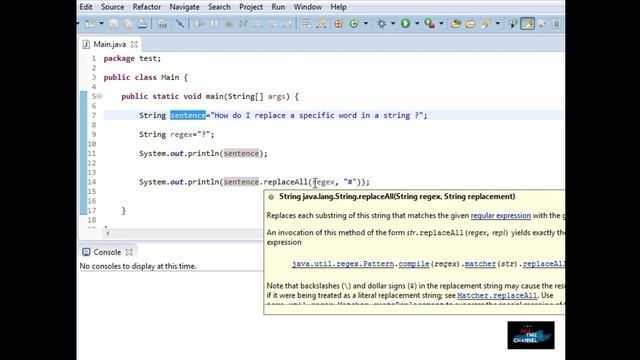Click the Debug bug icon
Screen dimensions: 640x360
click(381, 24)
